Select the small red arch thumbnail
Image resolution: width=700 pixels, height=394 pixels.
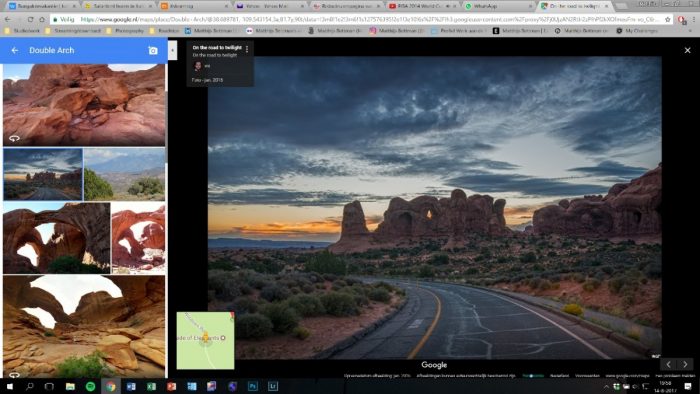tap(138, 238)
